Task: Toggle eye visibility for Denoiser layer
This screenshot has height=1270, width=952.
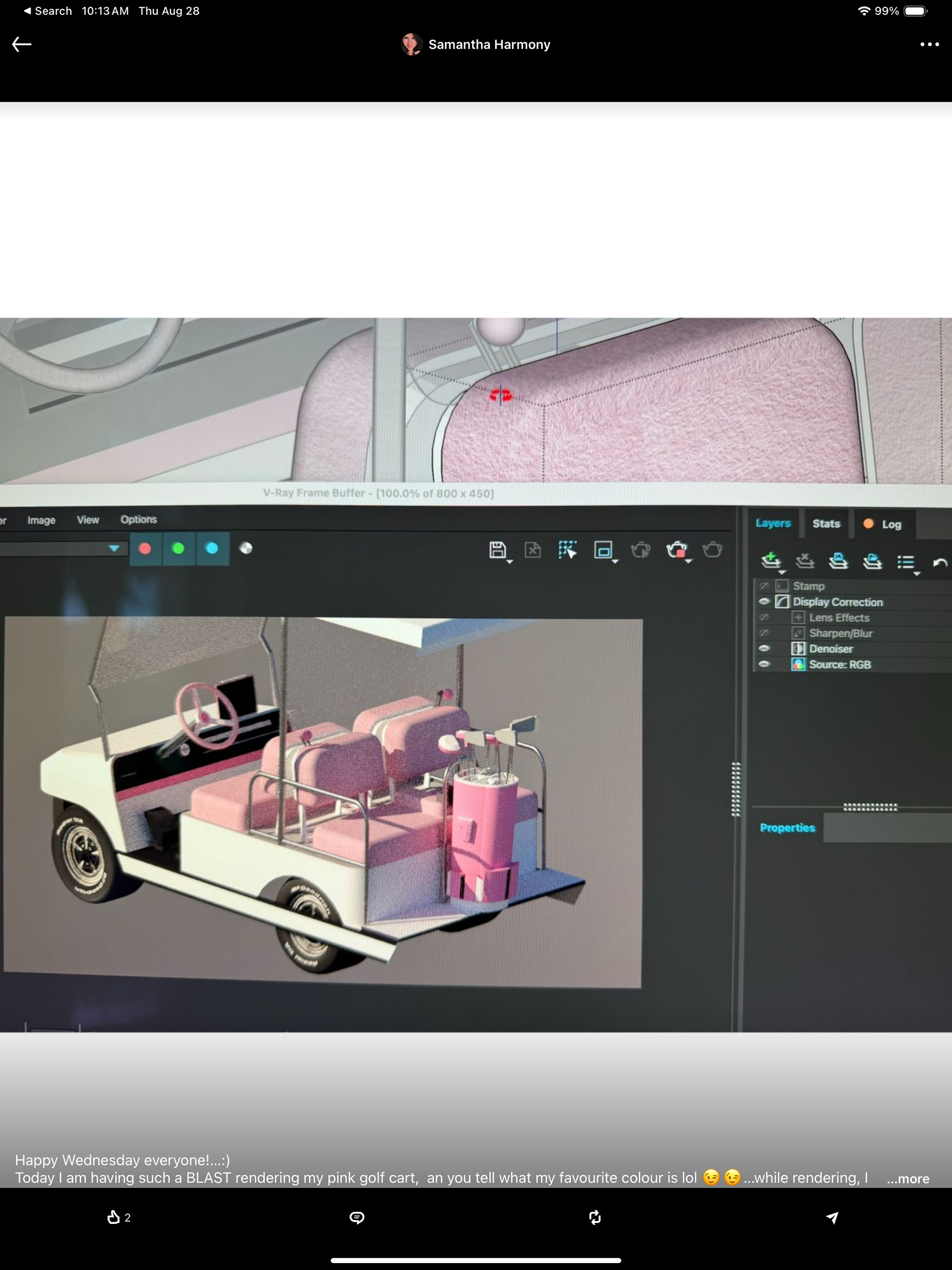Action: pyautogui.click(x=764, y=648)
